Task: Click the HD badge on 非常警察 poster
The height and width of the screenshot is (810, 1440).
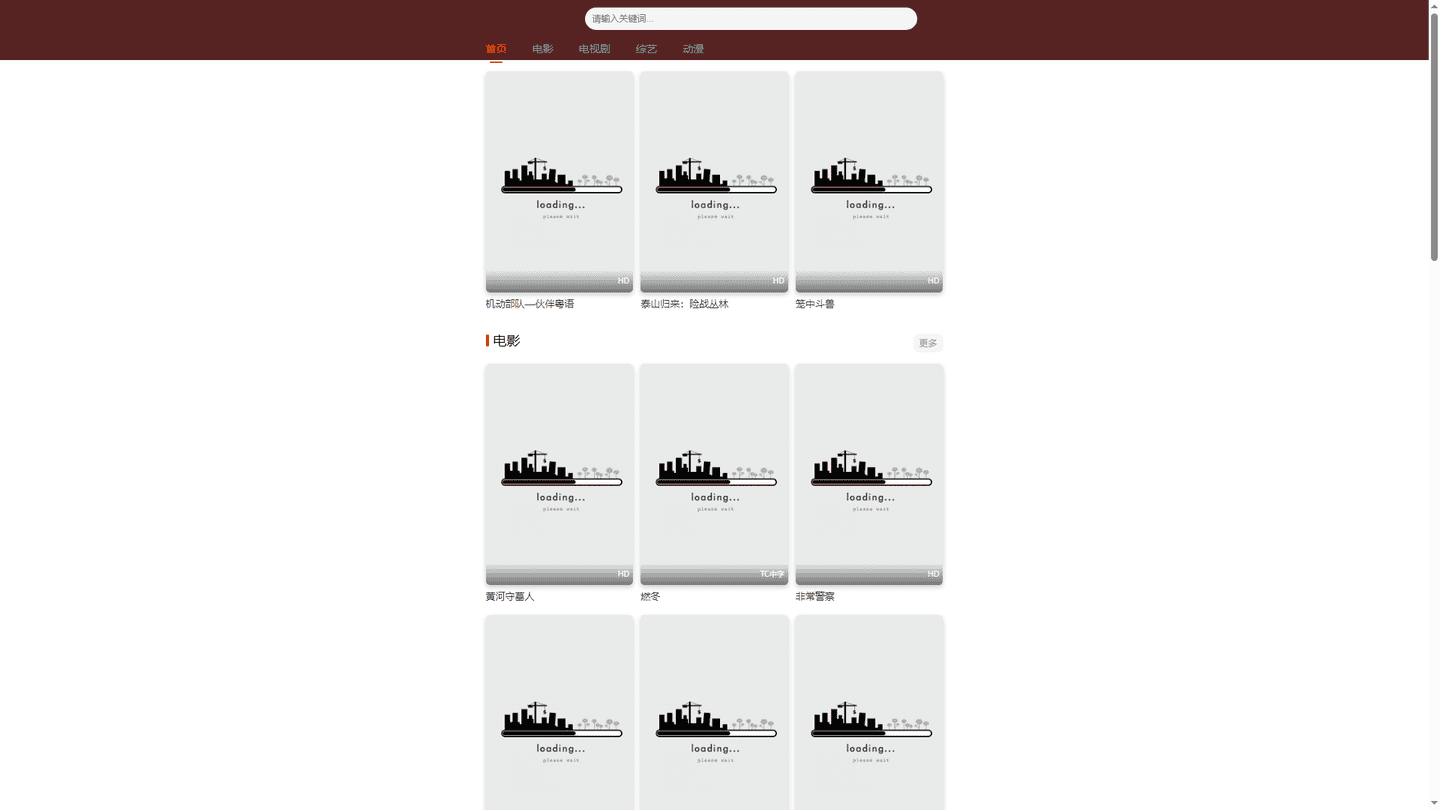Action: pyautogui.click(x=933, y=574)
